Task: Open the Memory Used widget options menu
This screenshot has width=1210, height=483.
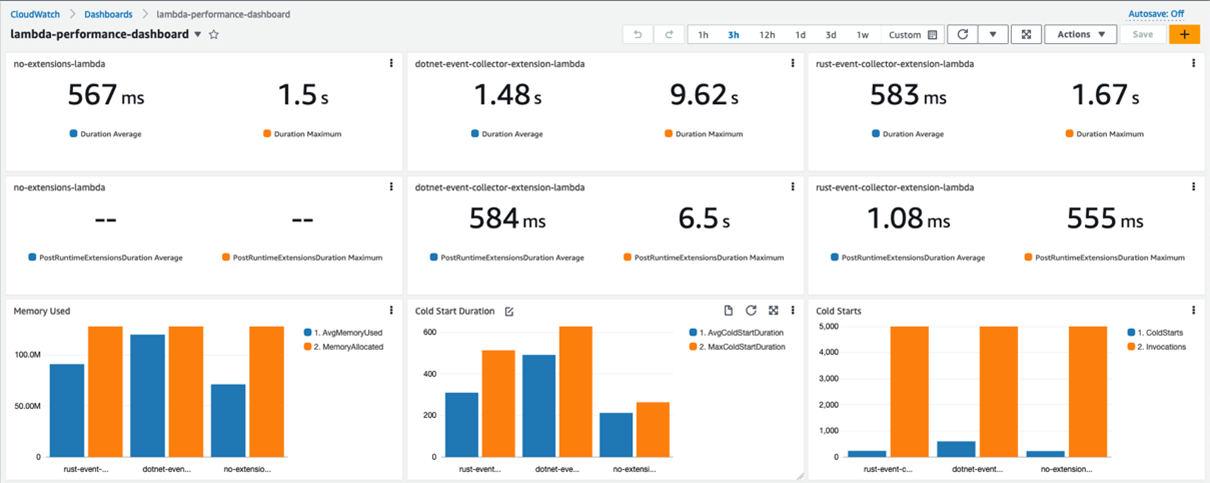Action: click(x=391, y=311)
